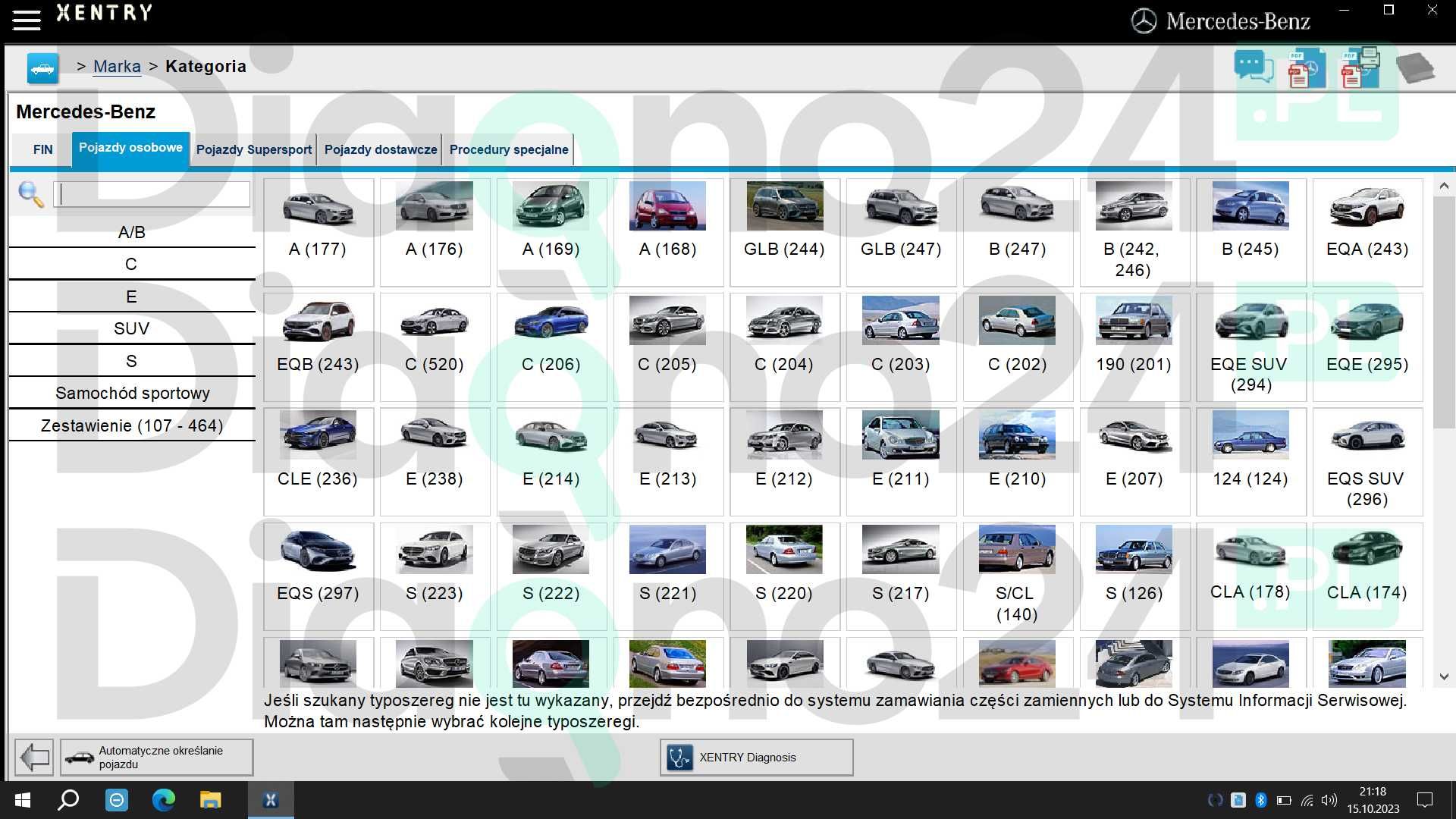Select the GLB (247) model tile
1456x819 pixels.
[x=901, y=232]
